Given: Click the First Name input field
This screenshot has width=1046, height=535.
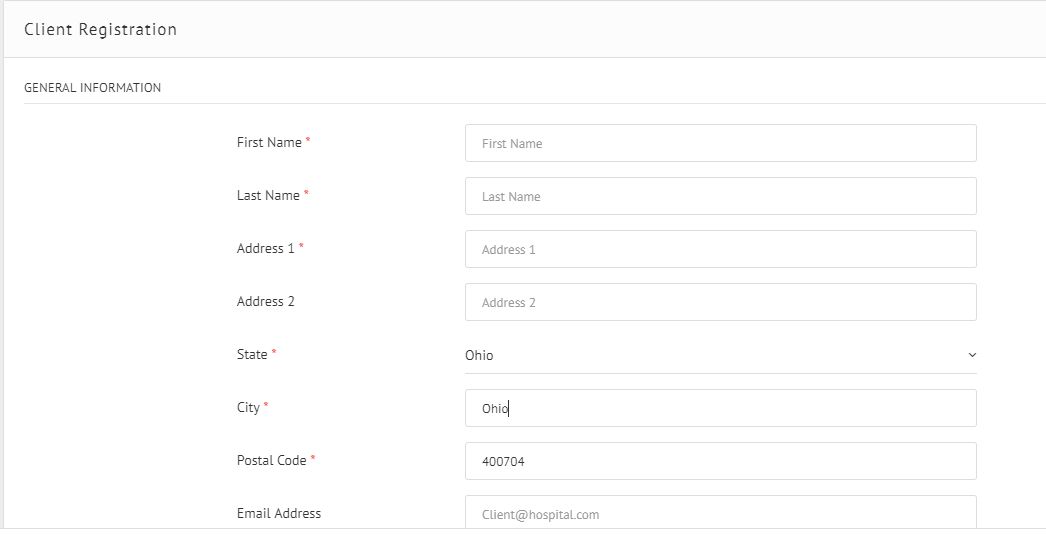Looking at the screenshot, I should pyautogui.click(x=720, y=143).
